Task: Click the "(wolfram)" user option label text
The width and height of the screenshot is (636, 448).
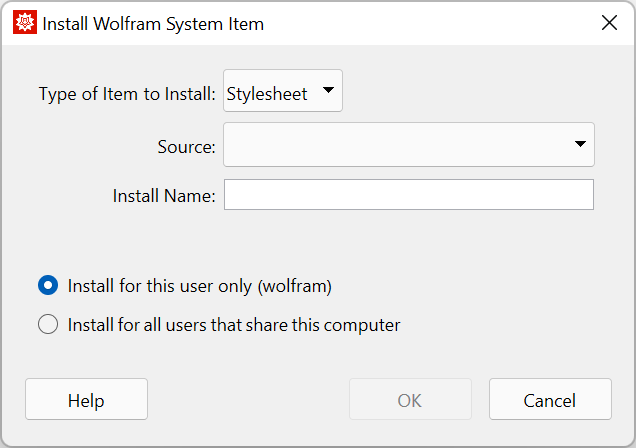Action: [294, 286]
